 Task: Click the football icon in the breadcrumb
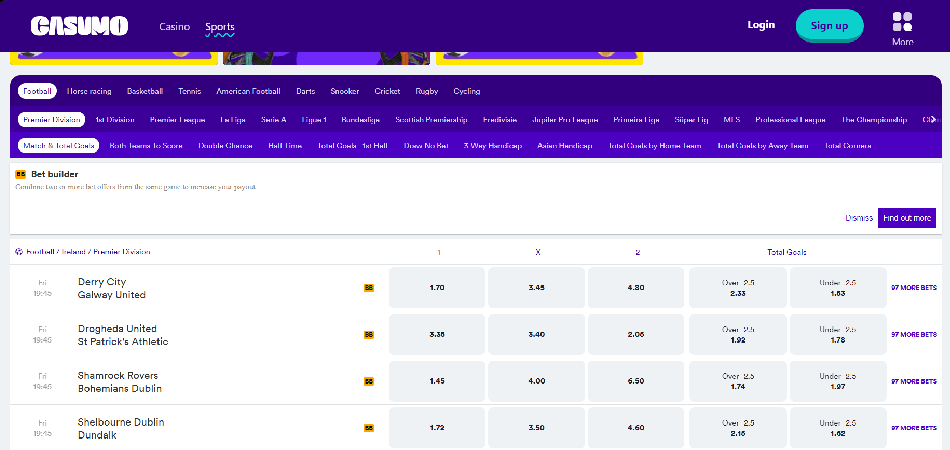[x=19, y=252]
